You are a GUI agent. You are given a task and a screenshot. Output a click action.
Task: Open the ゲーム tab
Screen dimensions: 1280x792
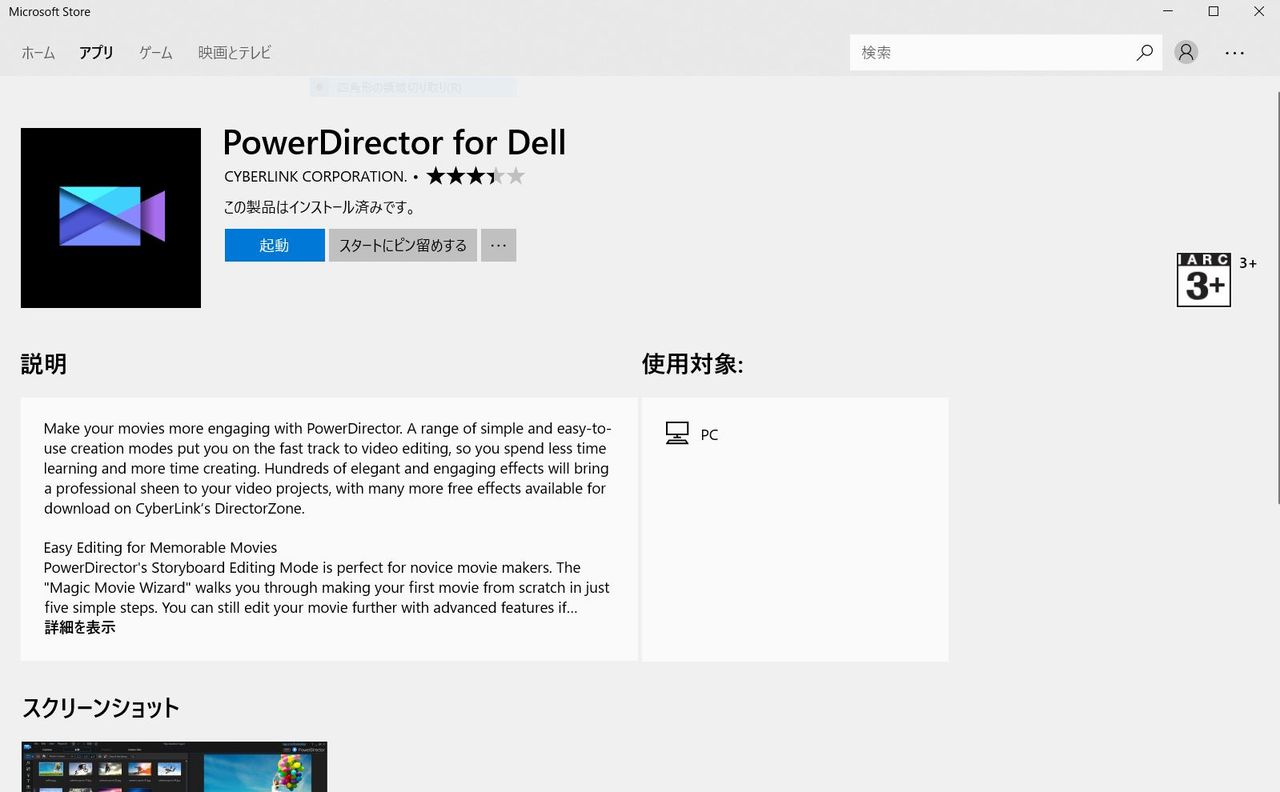pyautogui.click(x=155, y=53)
